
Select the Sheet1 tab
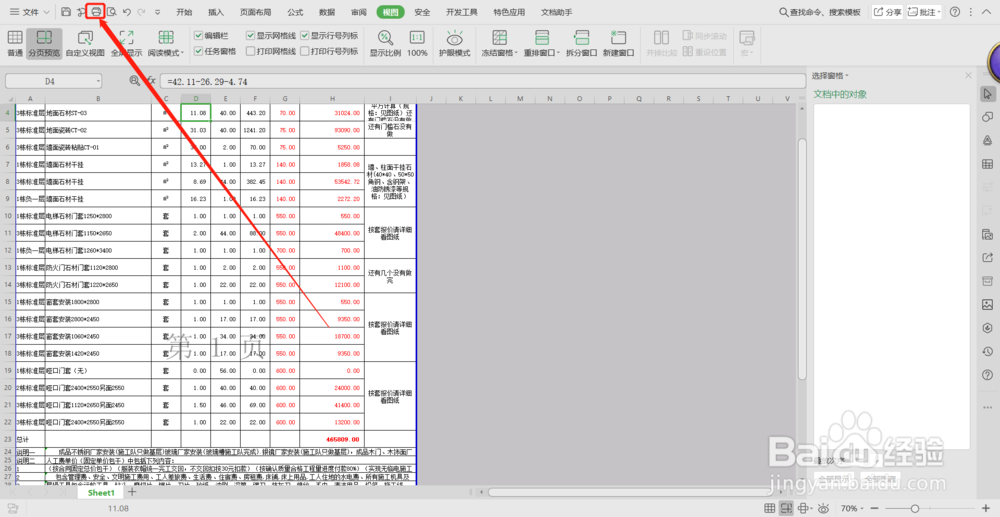pos(101,493)
